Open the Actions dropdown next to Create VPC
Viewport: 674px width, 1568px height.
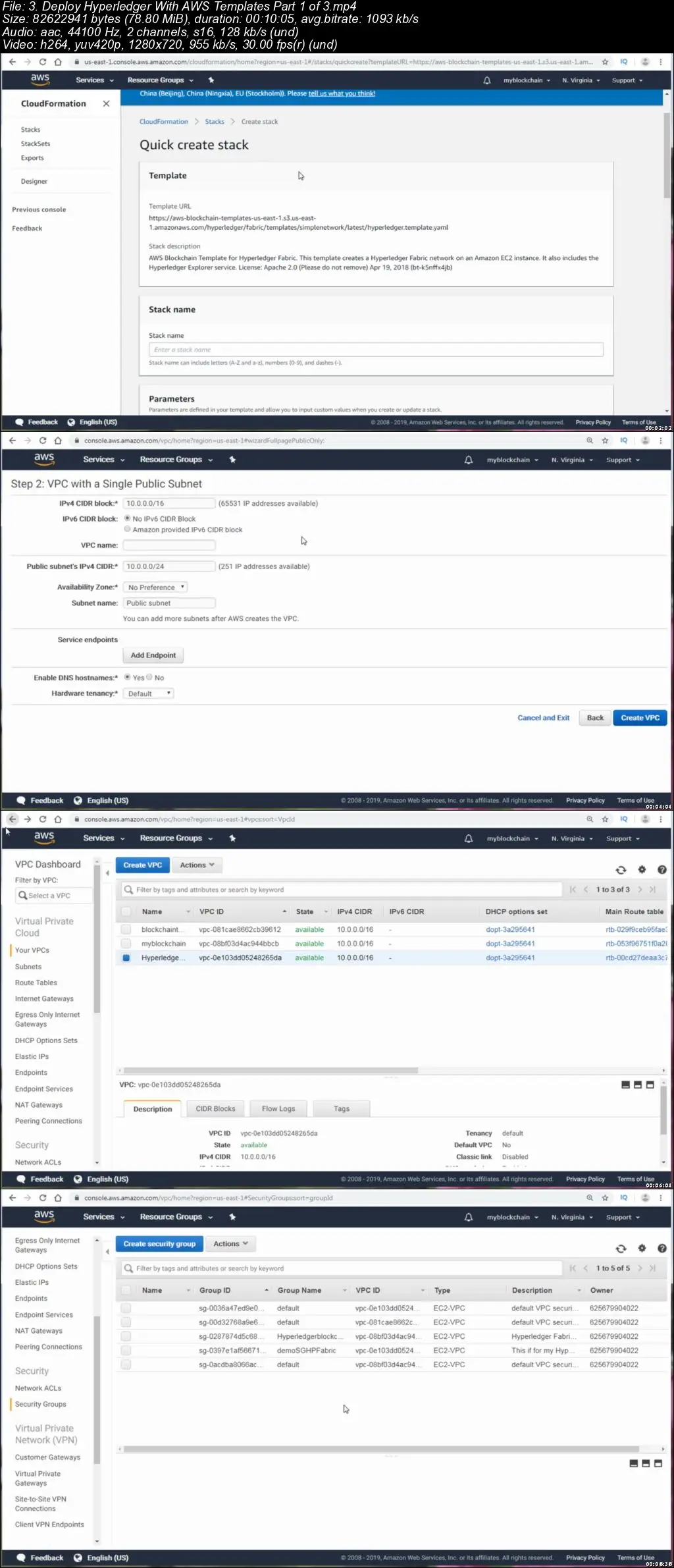197,865
